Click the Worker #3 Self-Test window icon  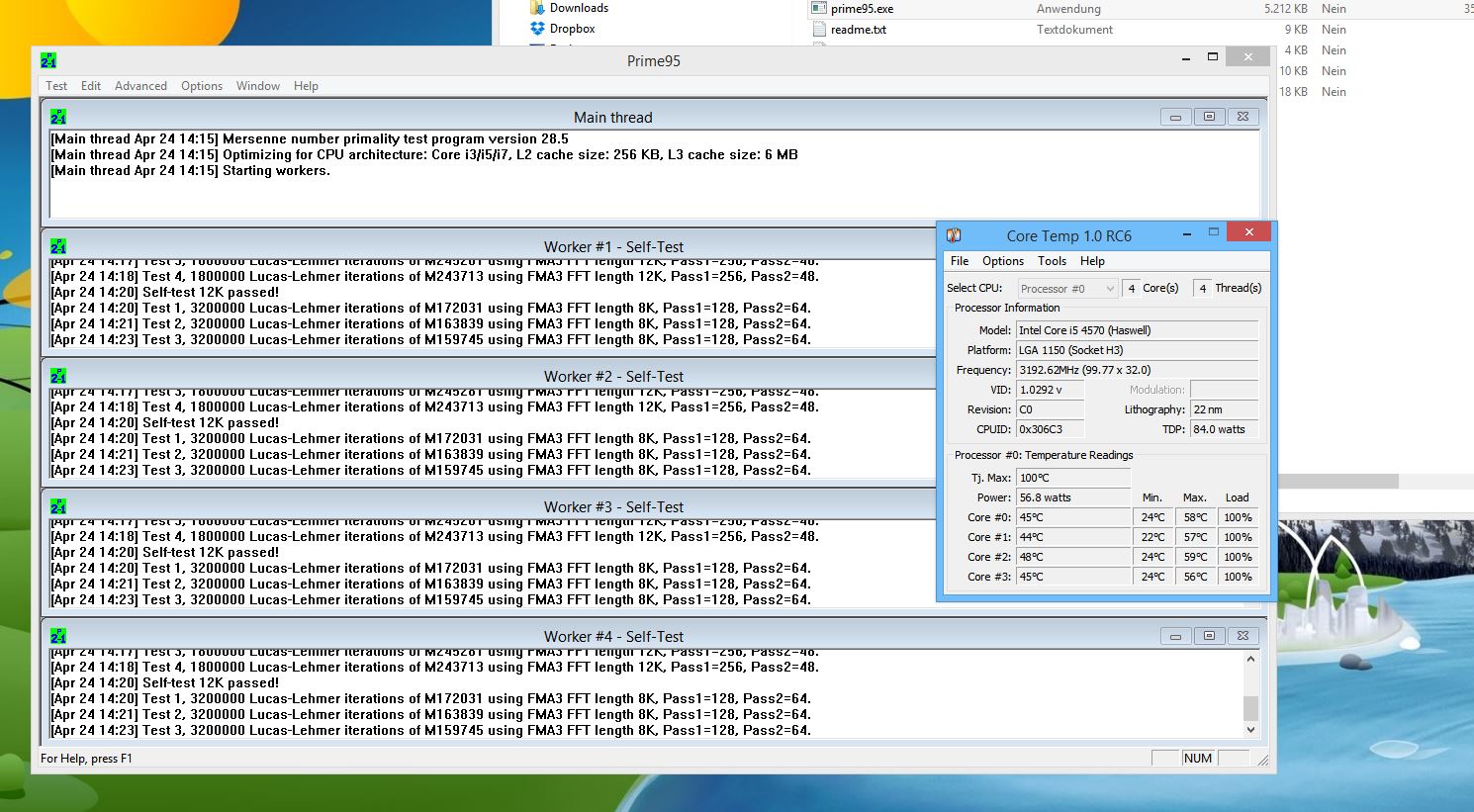tap(58, 506)
